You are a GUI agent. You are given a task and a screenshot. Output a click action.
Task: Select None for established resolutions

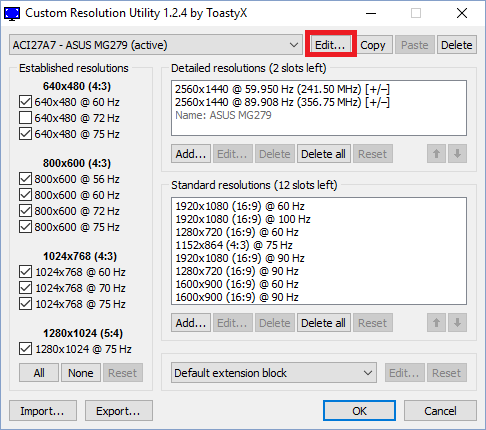click(81, 373)
